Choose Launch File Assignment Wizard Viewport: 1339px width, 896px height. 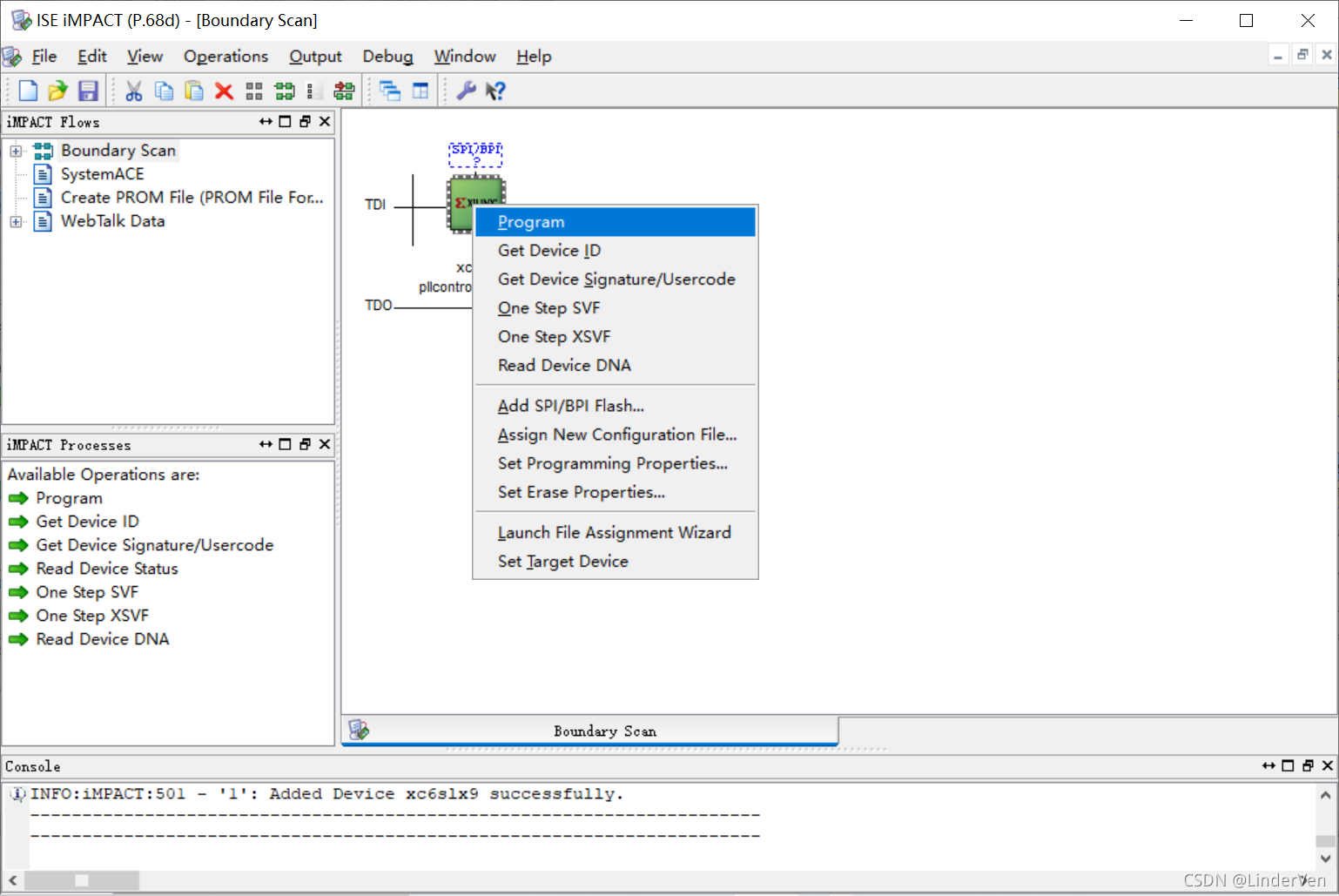click(x=616, y=533)
